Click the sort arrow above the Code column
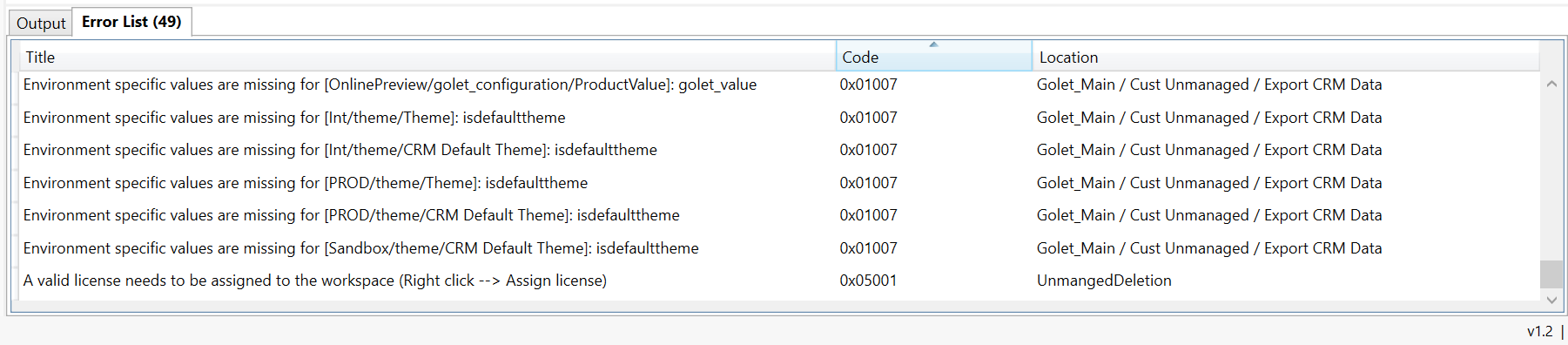This screenshot has width=1568, height=345. [x=933, y=44]
